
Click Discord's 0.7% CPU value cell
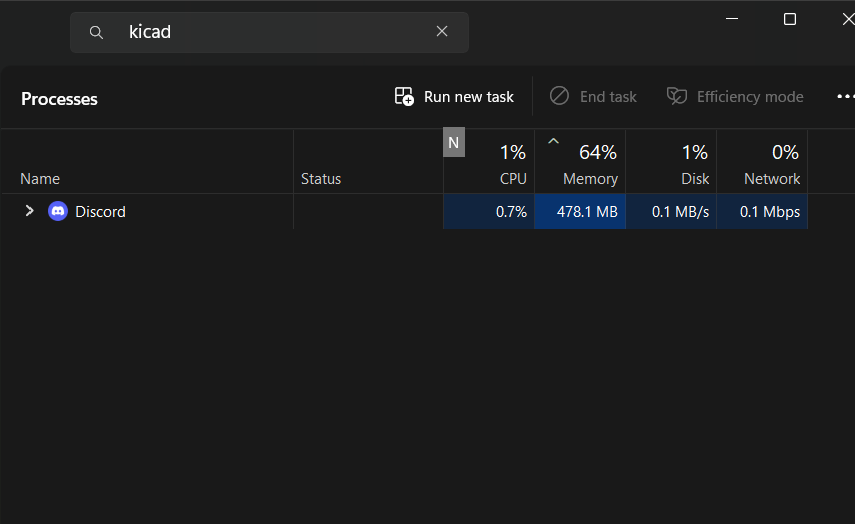point(489,212)
